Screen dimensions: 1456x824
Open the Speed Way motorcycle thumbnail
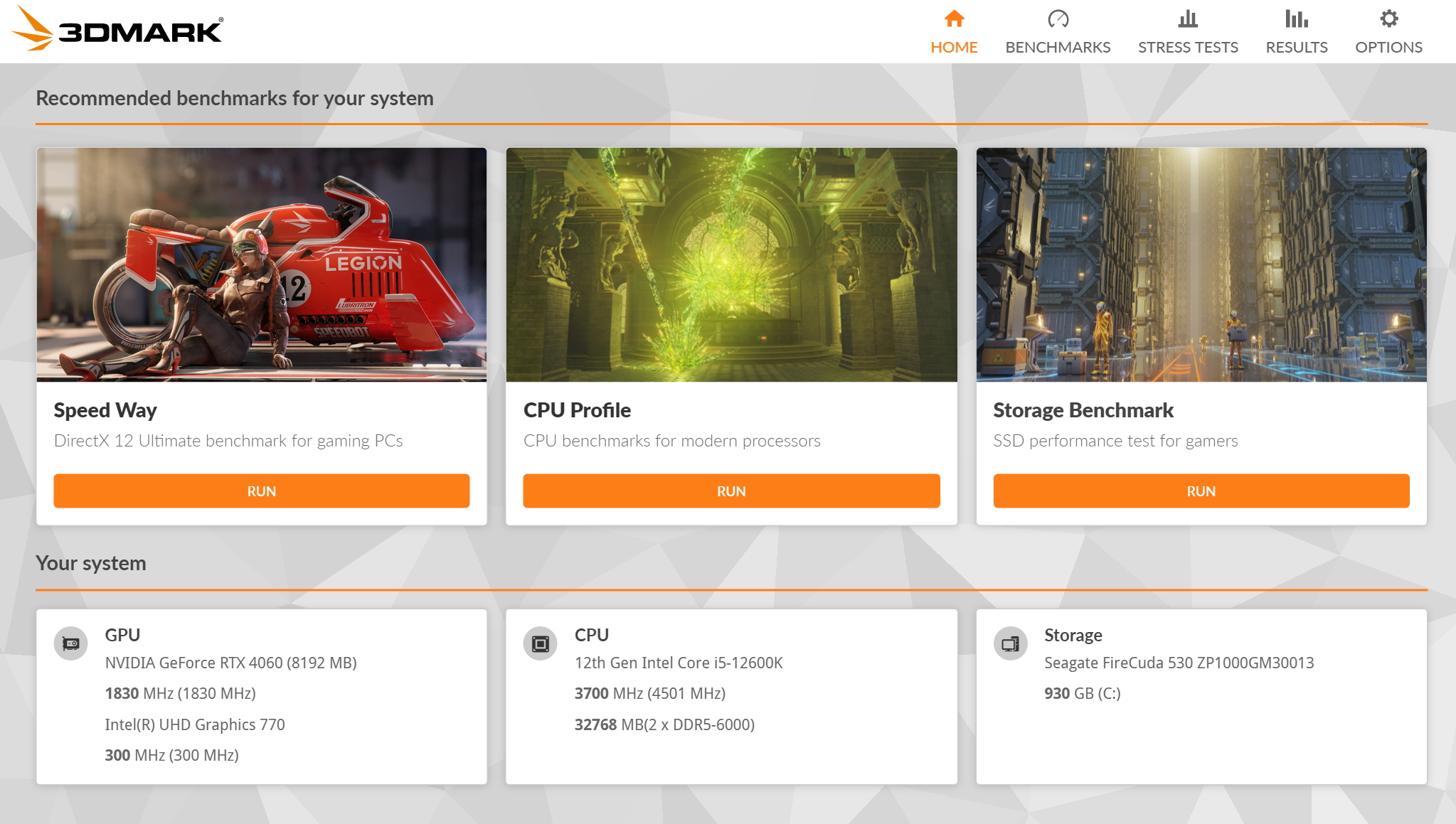coord(262,264)
